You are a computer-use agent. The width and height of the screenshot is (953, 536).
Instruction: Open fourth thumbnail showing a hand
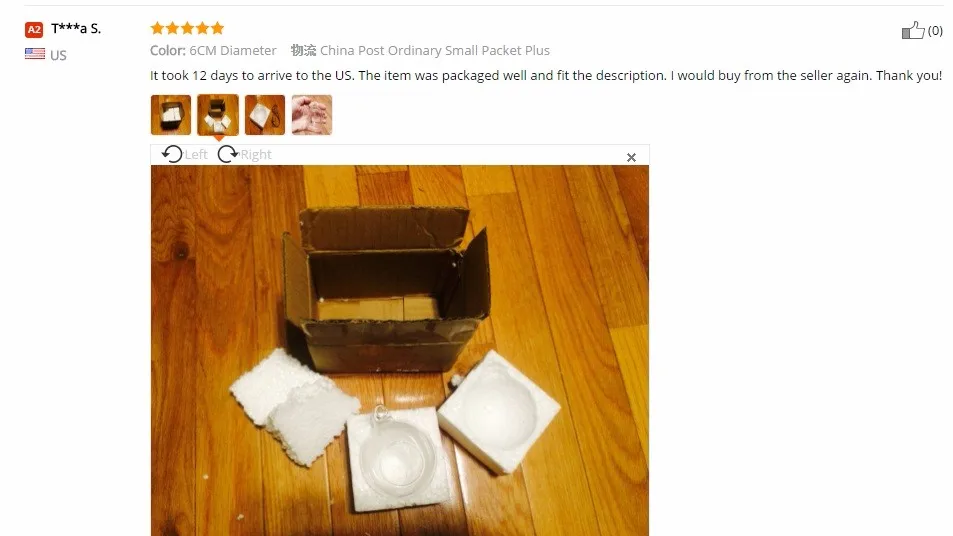coord(312,115)
